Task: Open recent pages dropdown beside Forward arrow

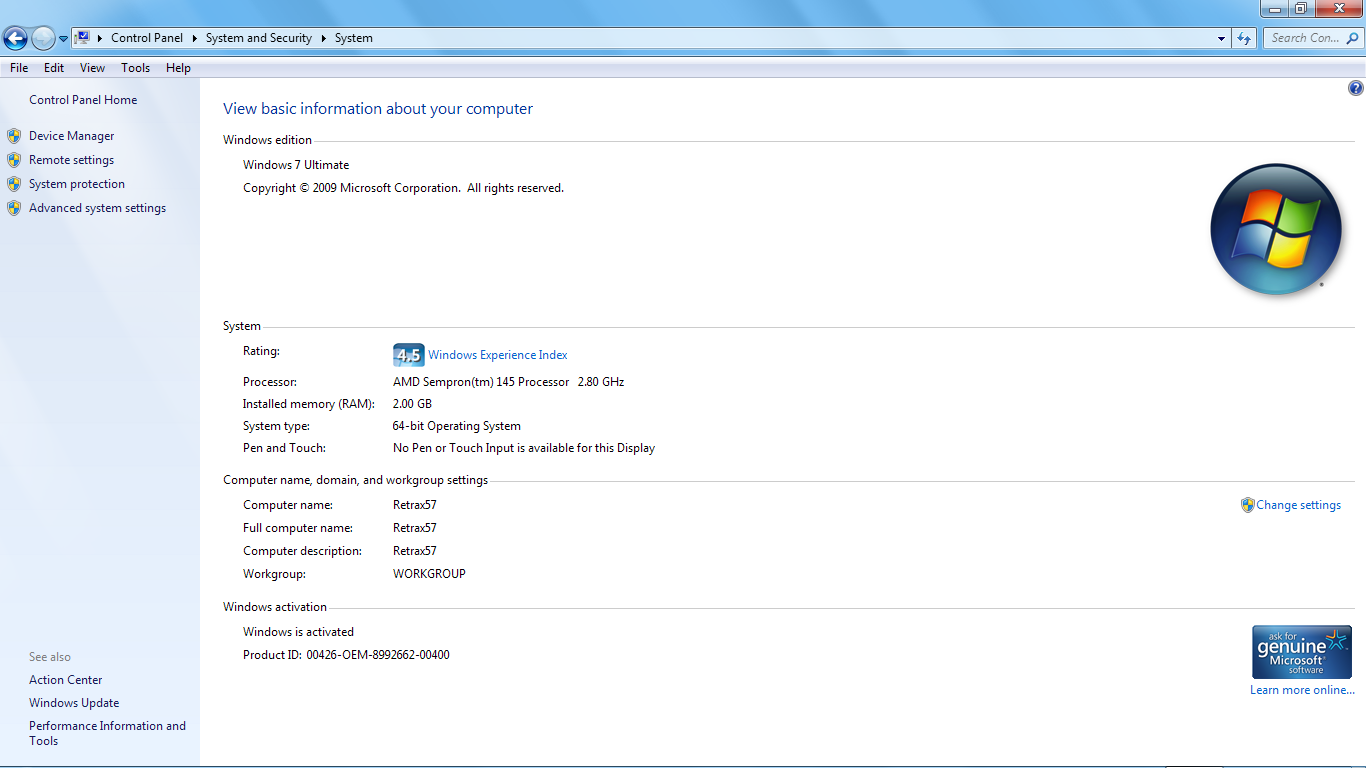Action: pos(63,39)
